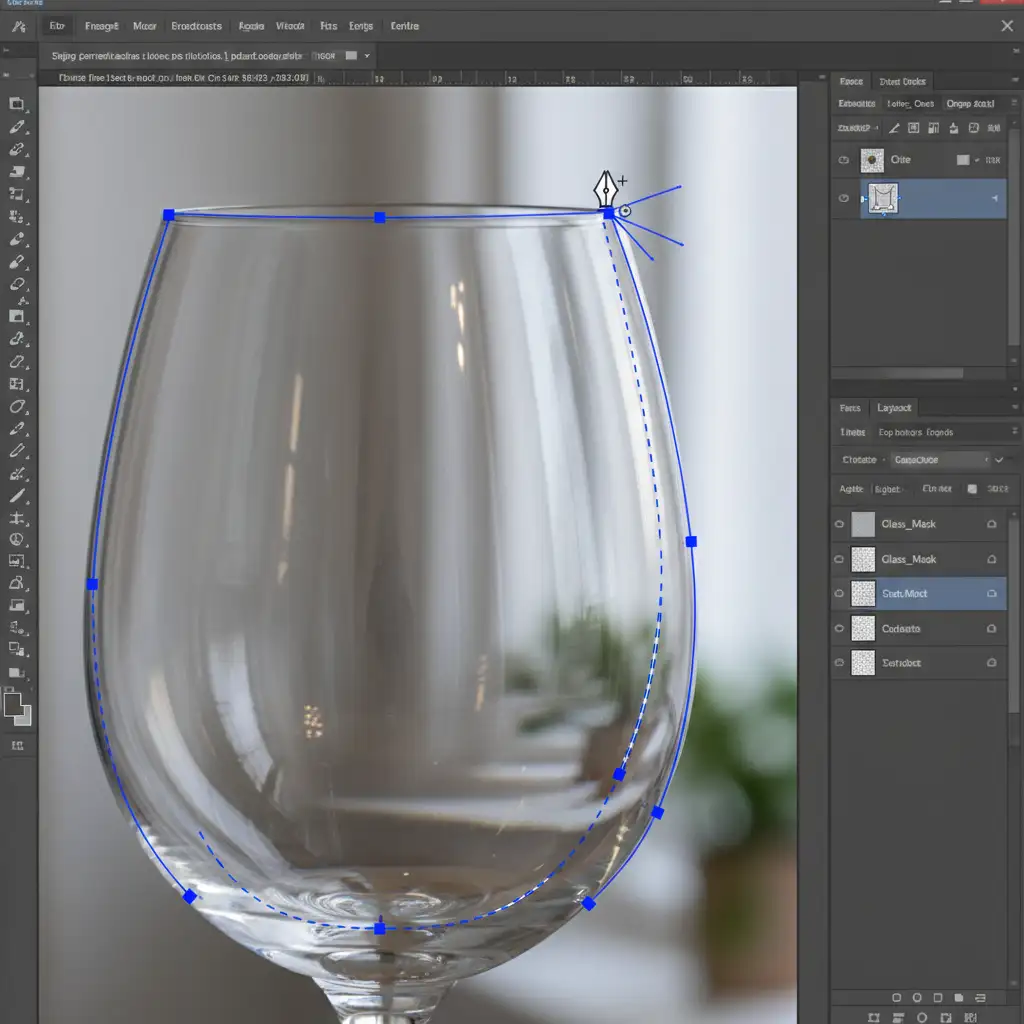This screenshot has width=1024, height=1024.
Task: Toggle visibility of the Orite path layer
Action: (843, 160)
